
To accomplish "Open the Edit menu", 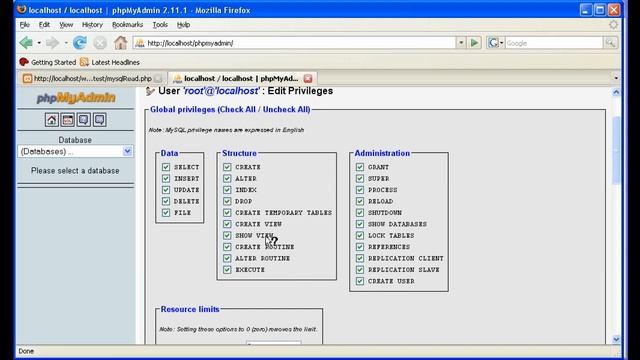I will pos(44,24).
